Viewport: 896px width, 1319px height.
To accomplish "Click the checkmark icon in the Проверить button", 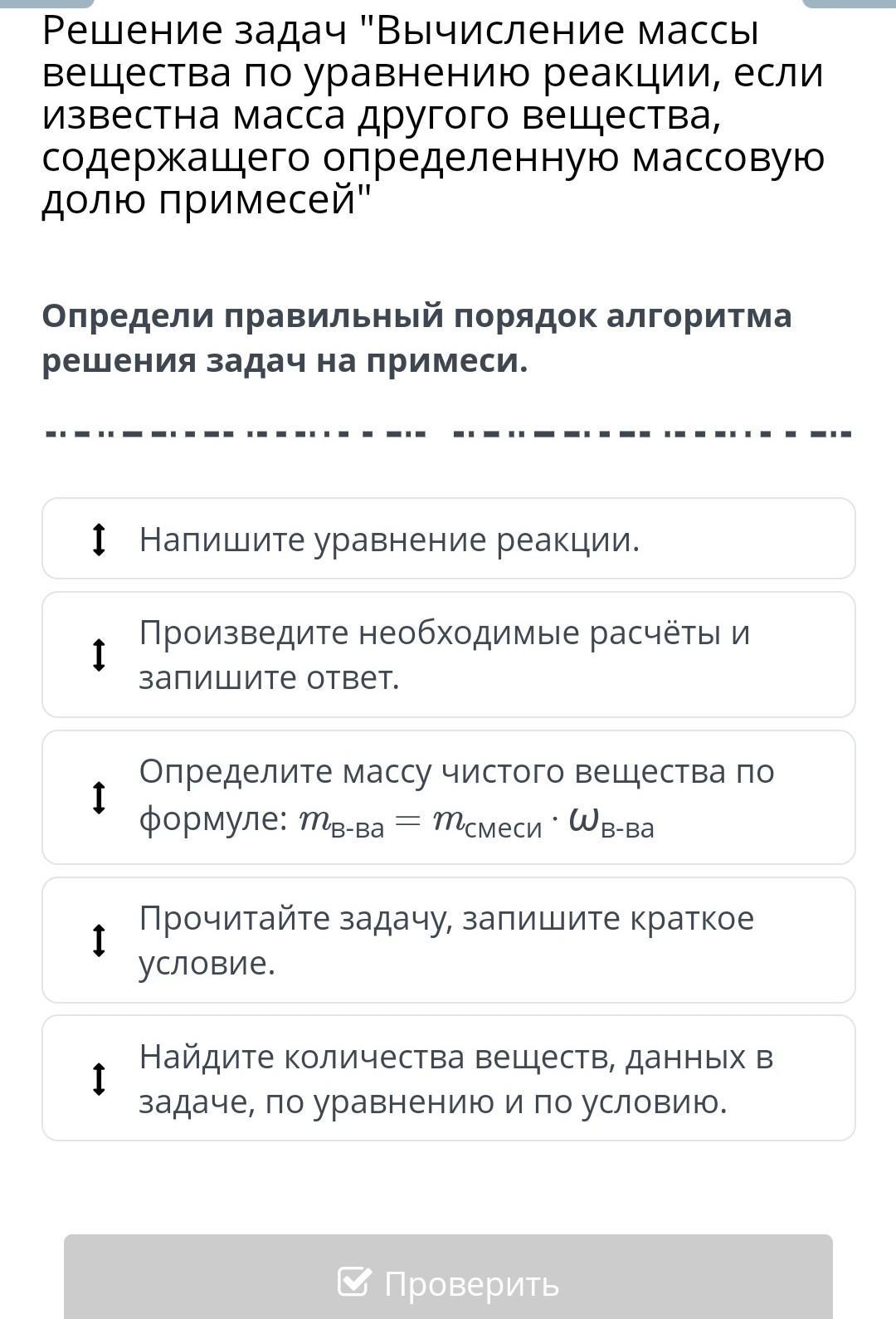I will click(x=353, y=1282).
